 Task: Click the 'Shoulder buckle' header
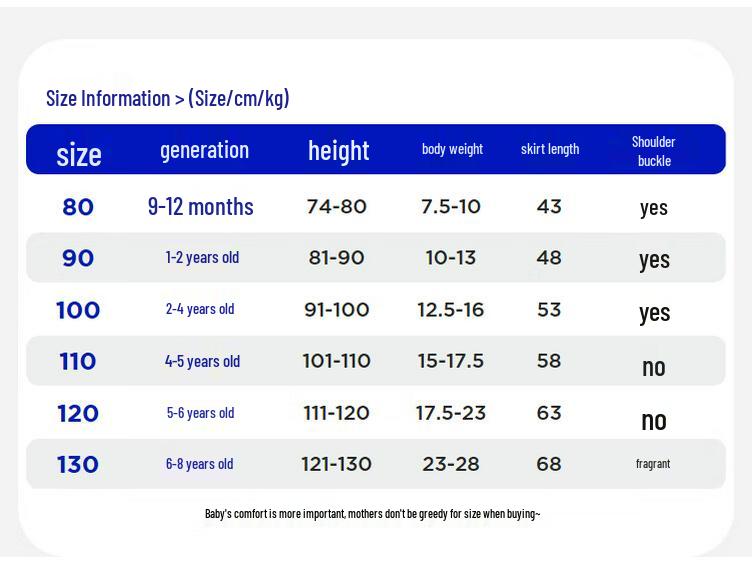[654, 151]
